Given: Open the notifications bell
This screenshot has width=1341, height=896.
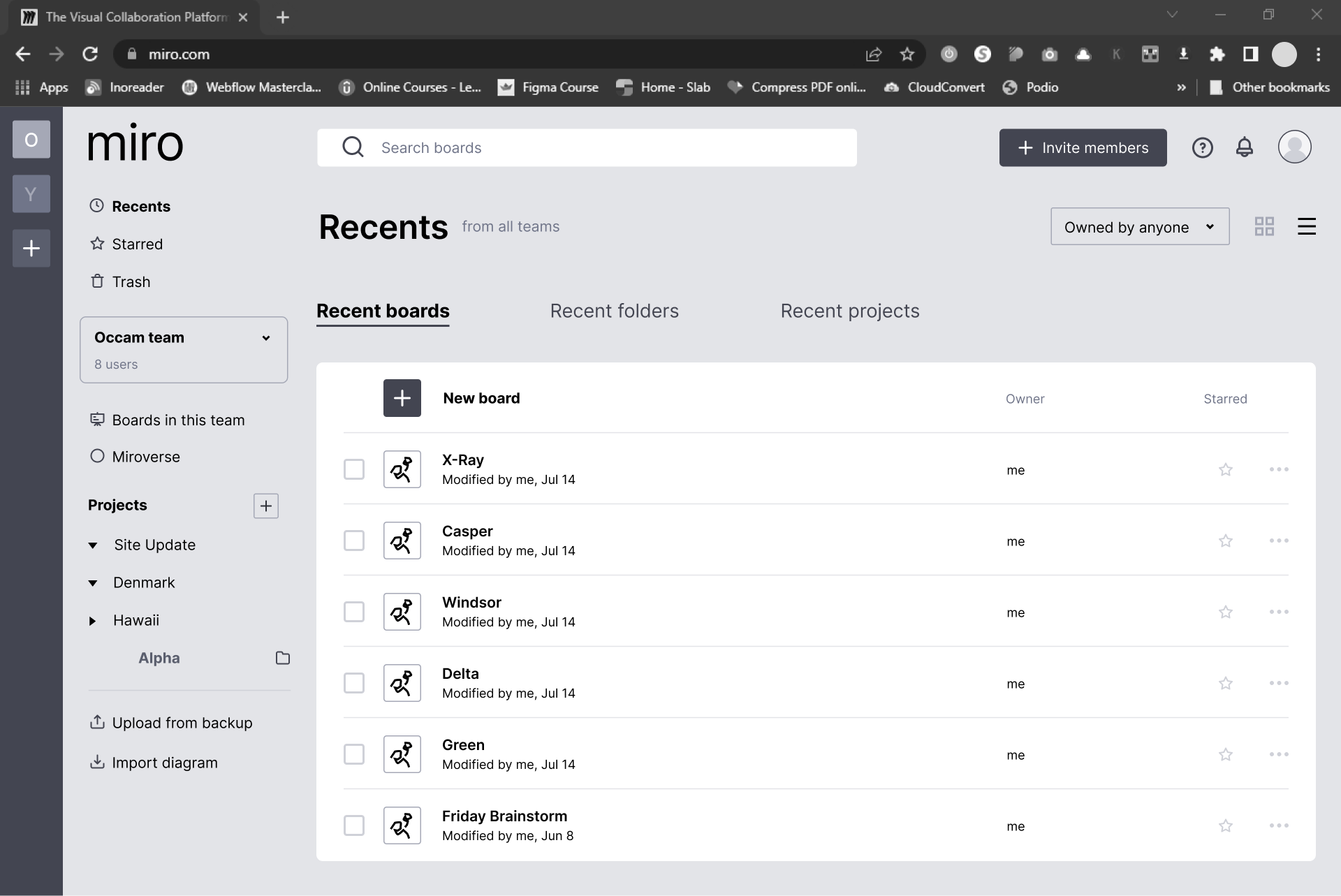Looking at the screenshot, I should (1244, 147).
